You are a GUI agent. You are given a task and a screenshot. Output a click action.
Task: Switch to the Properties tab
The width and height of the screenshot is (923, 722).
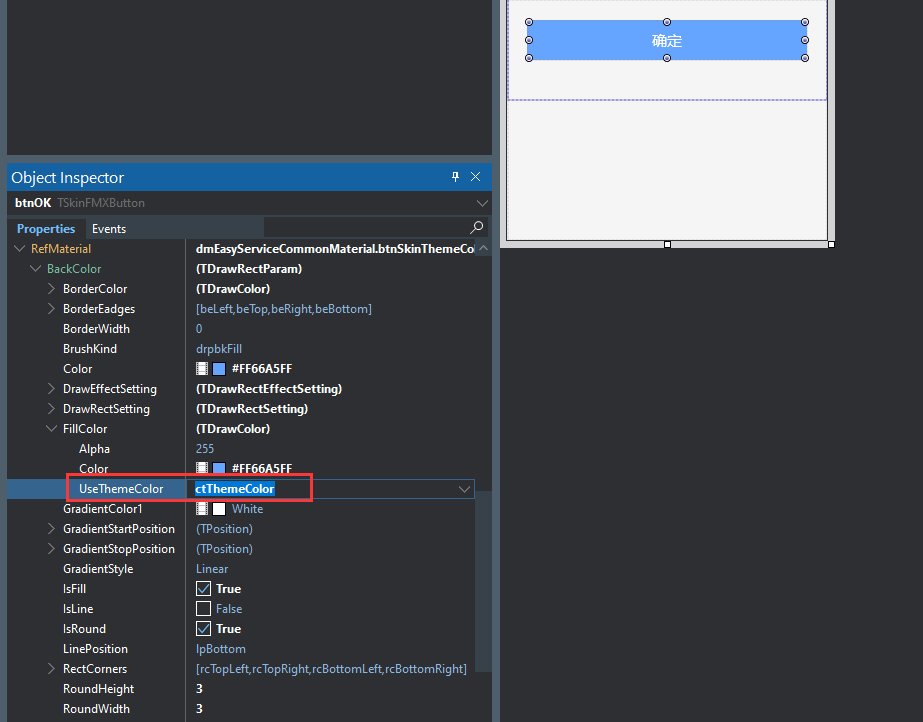click(x=46, y=228)
